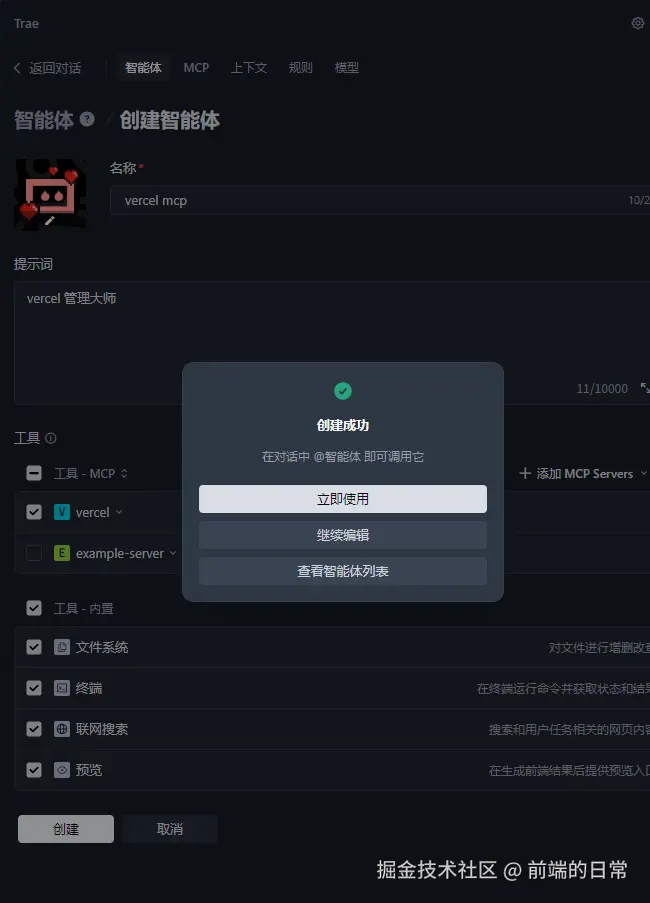Click the 联网搜索 tool label
650x903 pixels.
click(102, 729)
